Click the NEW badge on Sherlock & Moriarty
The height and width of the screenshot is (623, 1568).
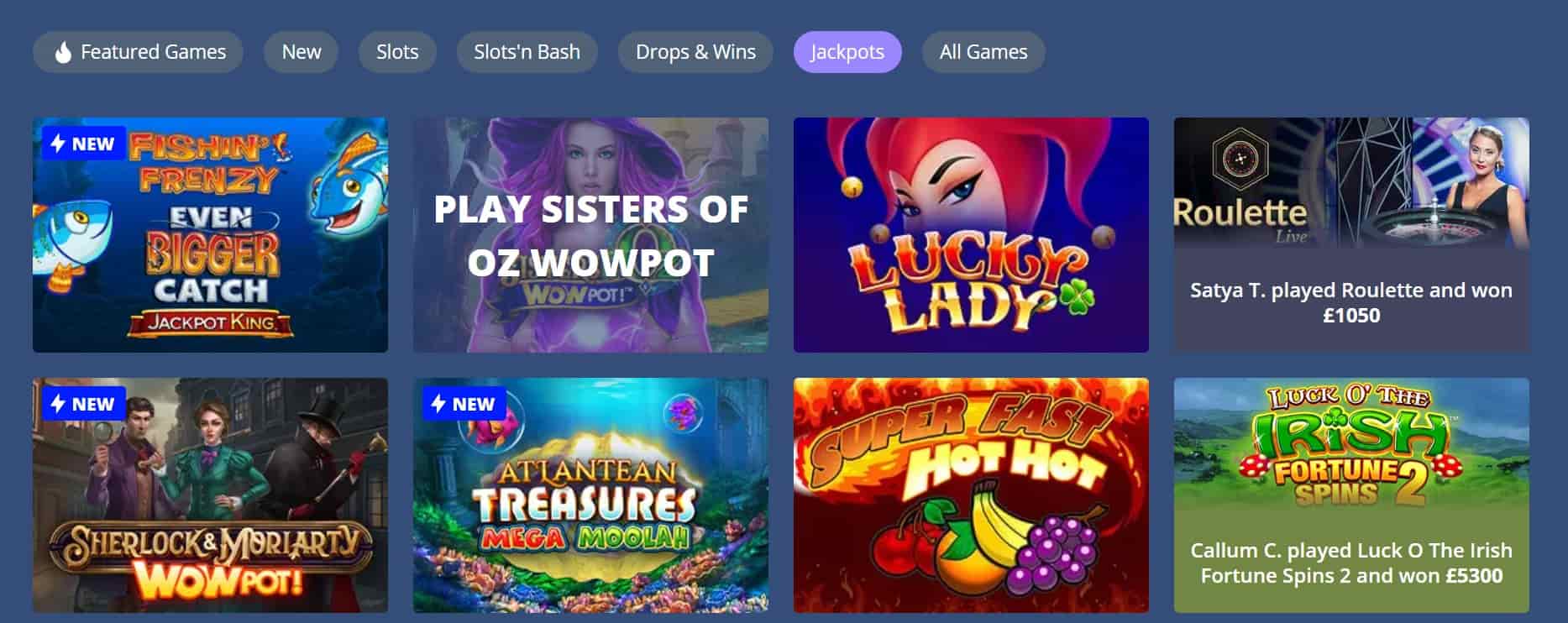(84, 404)
